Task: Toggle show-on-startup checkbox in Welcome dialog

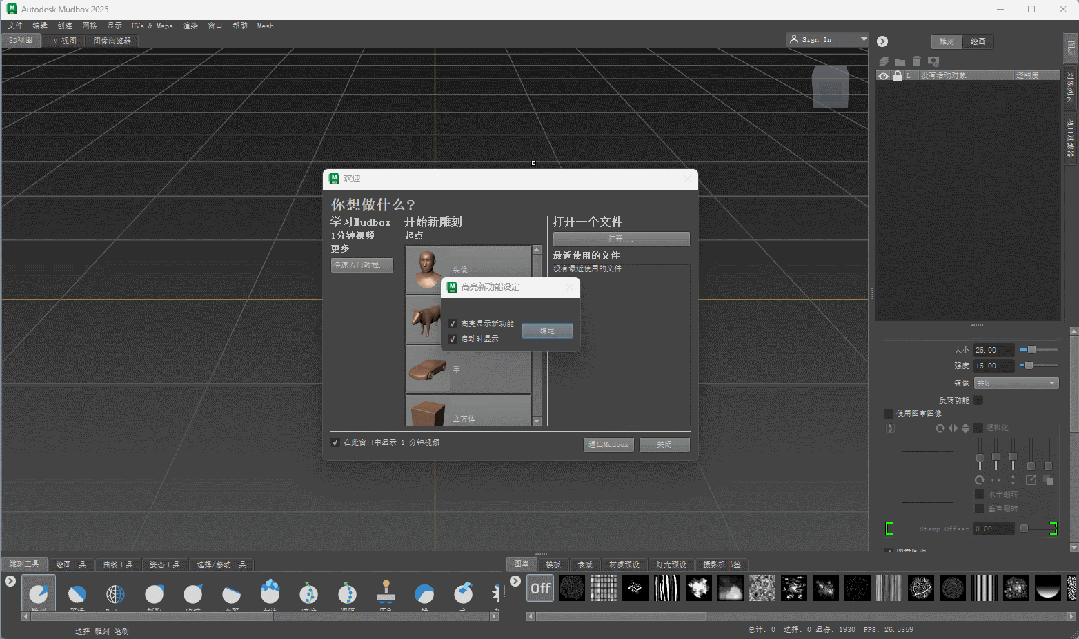Action: point(335,442)
